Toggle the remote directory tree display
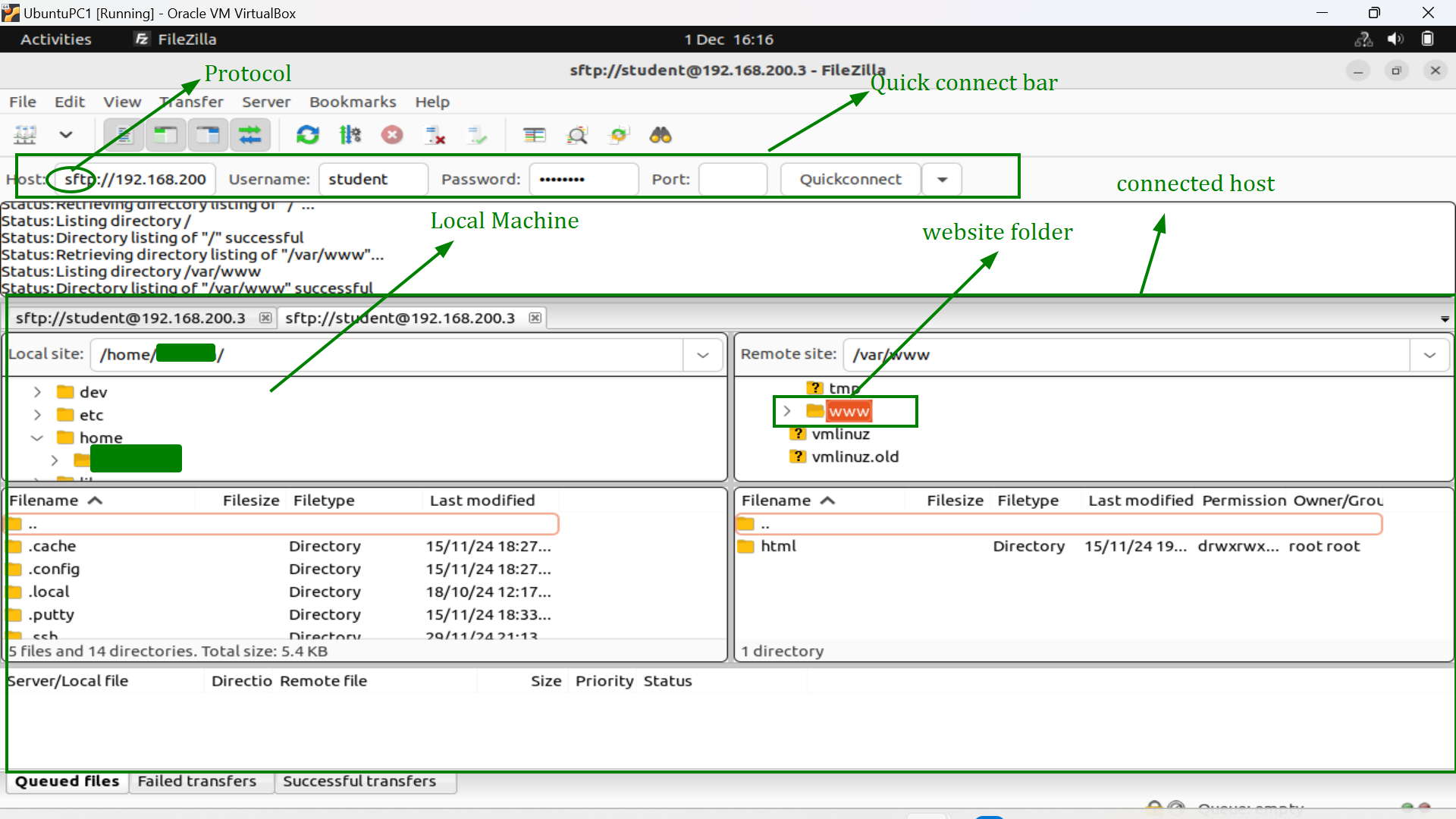This screenshot has height=819, width=1456. pos(207,135)
